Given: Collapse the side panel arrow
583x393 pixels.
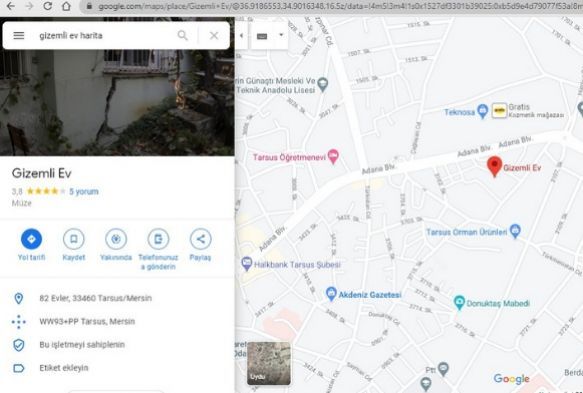Looking at the screenshot, I should pos(241,36).
